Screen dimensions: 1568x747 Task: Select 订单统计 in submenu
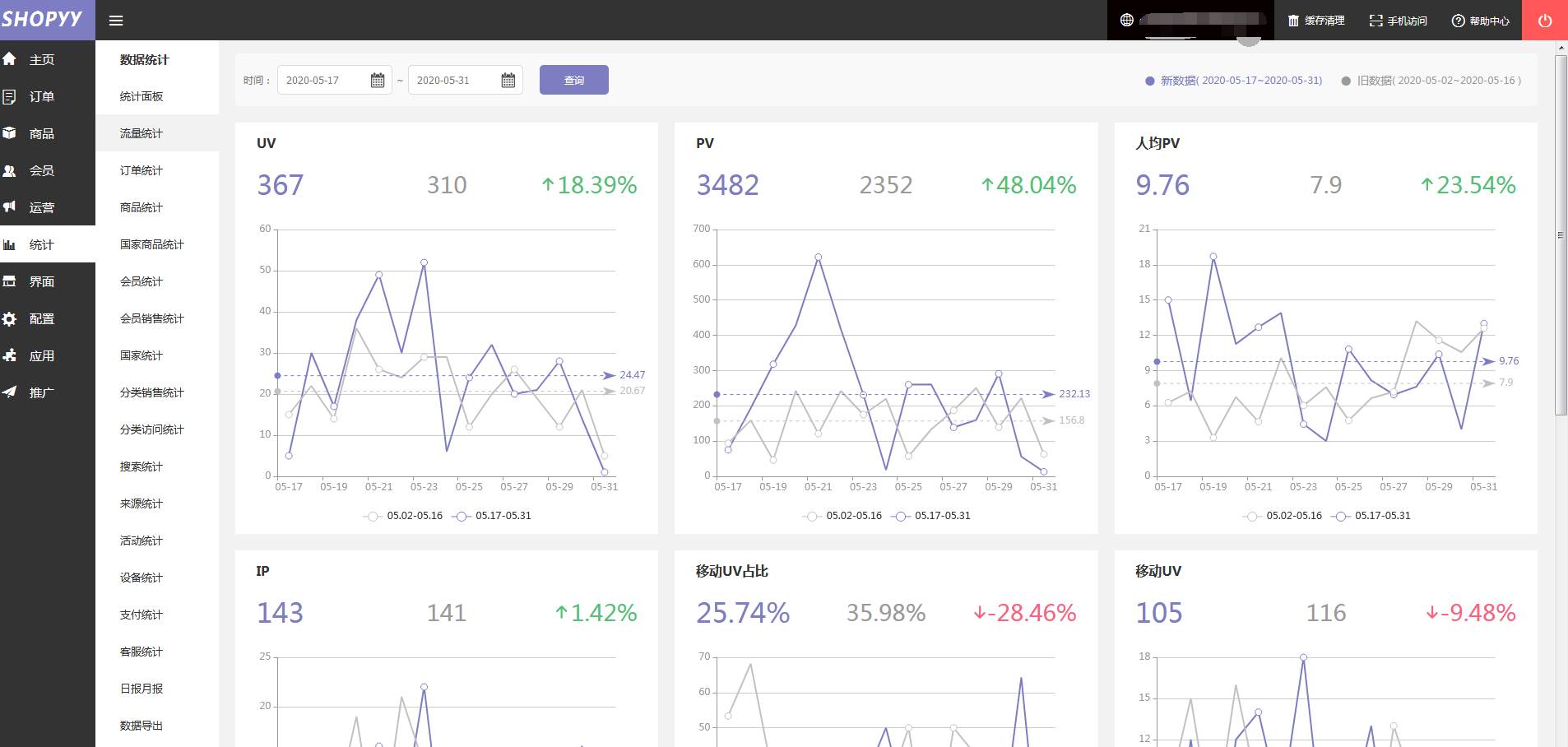[x=141, y=170]
